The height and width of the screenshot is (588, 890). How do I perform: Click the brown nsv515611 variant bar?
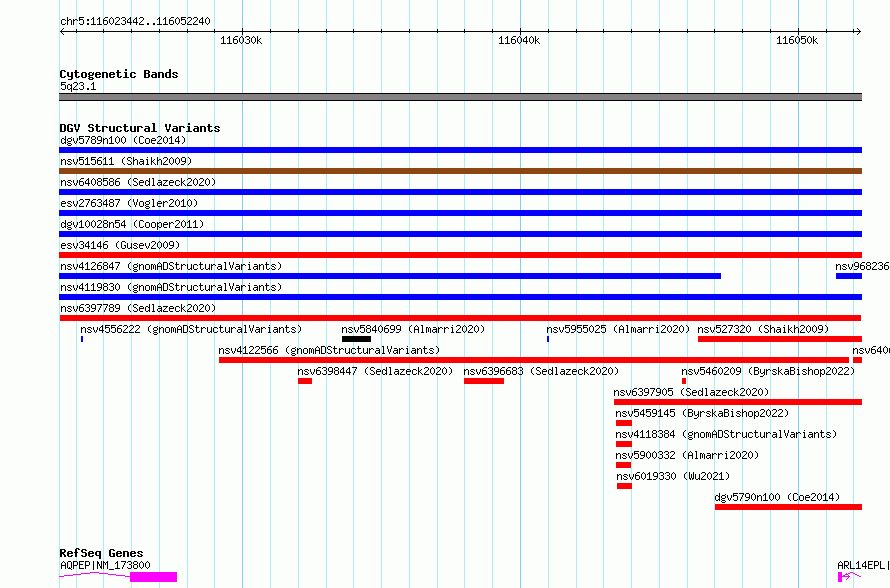(x=460, y=171)
